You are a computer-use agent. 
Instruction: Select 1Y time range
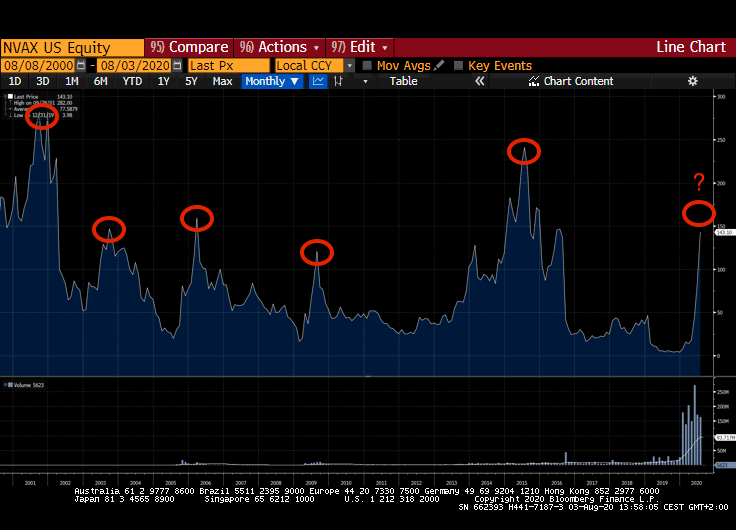[x=163, y=81]
